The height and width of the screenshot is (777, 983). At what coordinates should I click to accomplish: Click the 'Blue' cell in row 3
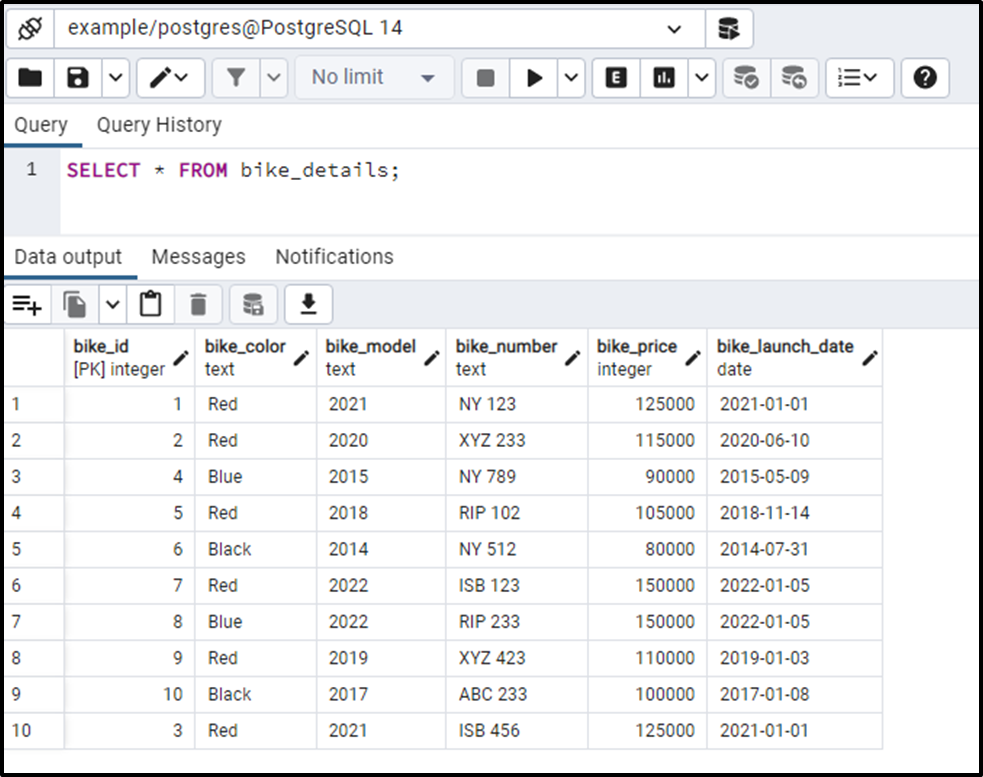pos(256,477)
